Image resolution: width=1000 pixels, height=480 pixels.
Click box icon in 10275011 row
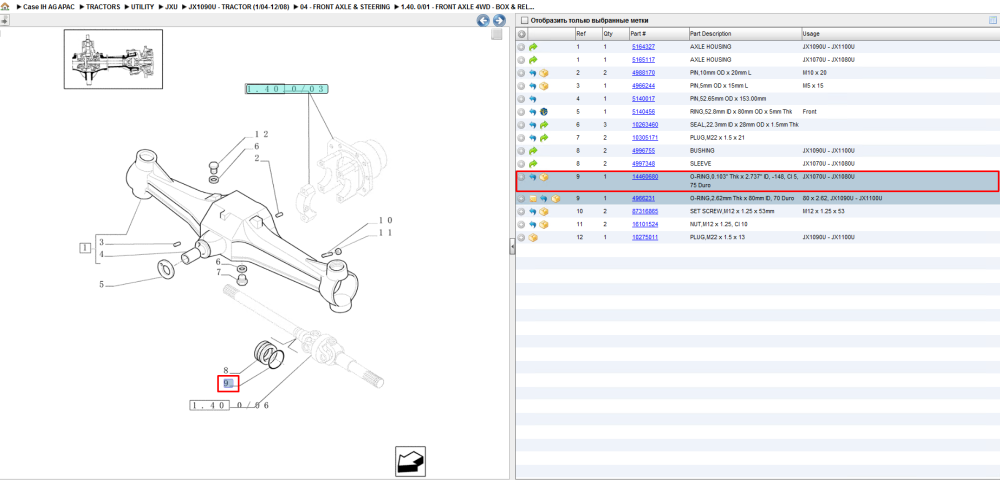[x=533, y=237]
